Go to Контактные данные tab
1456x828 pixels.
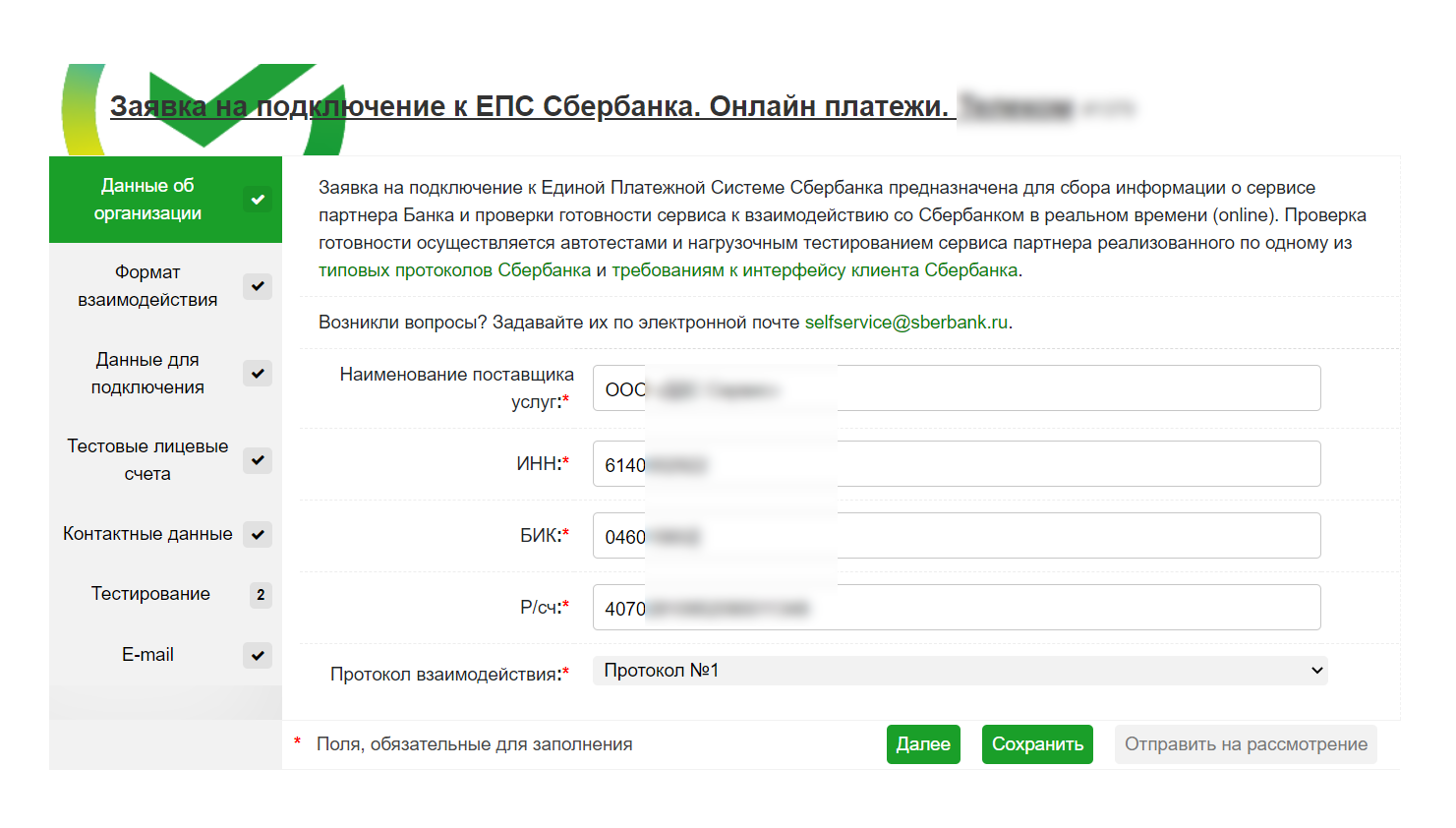[147, 534]
